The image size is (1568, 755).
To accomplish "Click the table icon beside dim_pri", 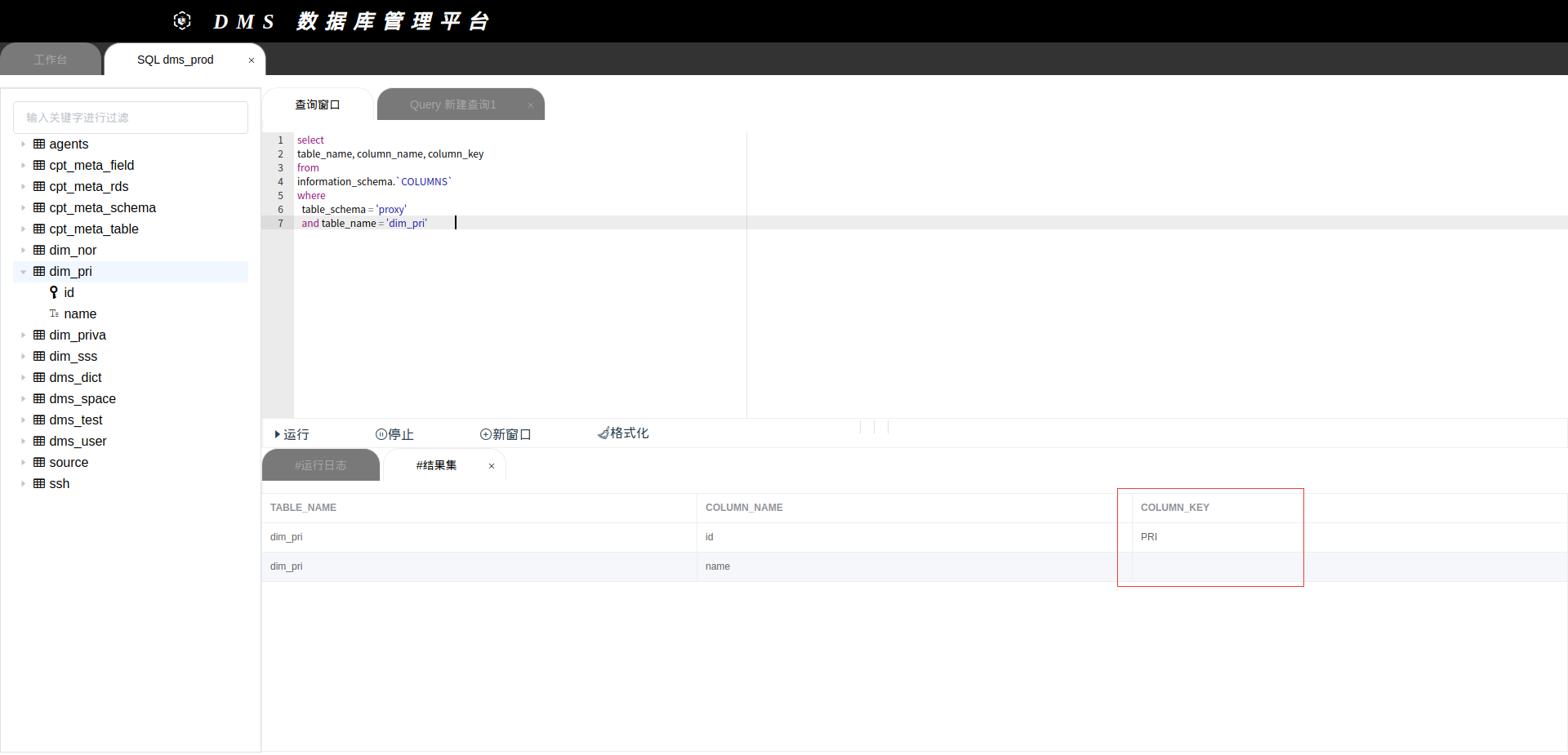I will [39, 271].
